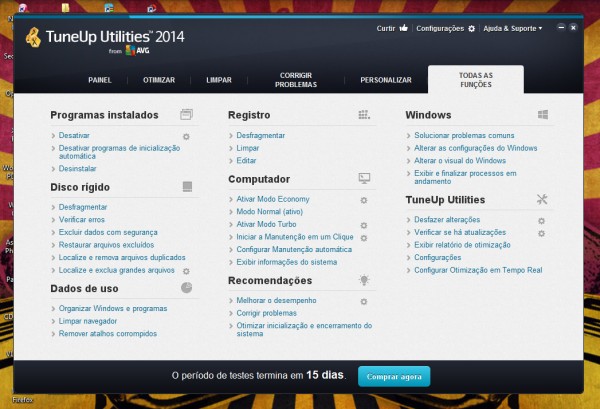Screen dimensions: 600x409
Task: Open the Ajuda & Suporte dropdown
Action: coord(512,29)
